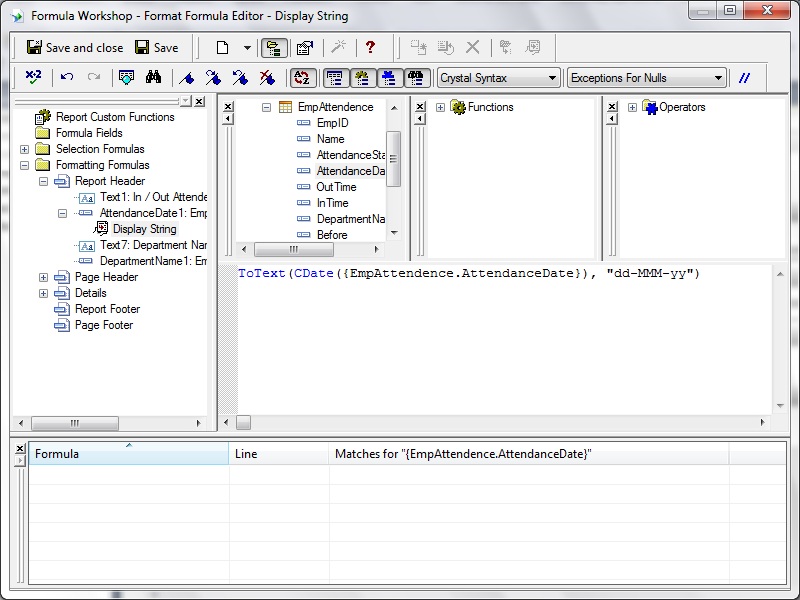Click the workshop tree horizontal scrollbar
This screenshot has height=600, width=800.
coord(75,423)
